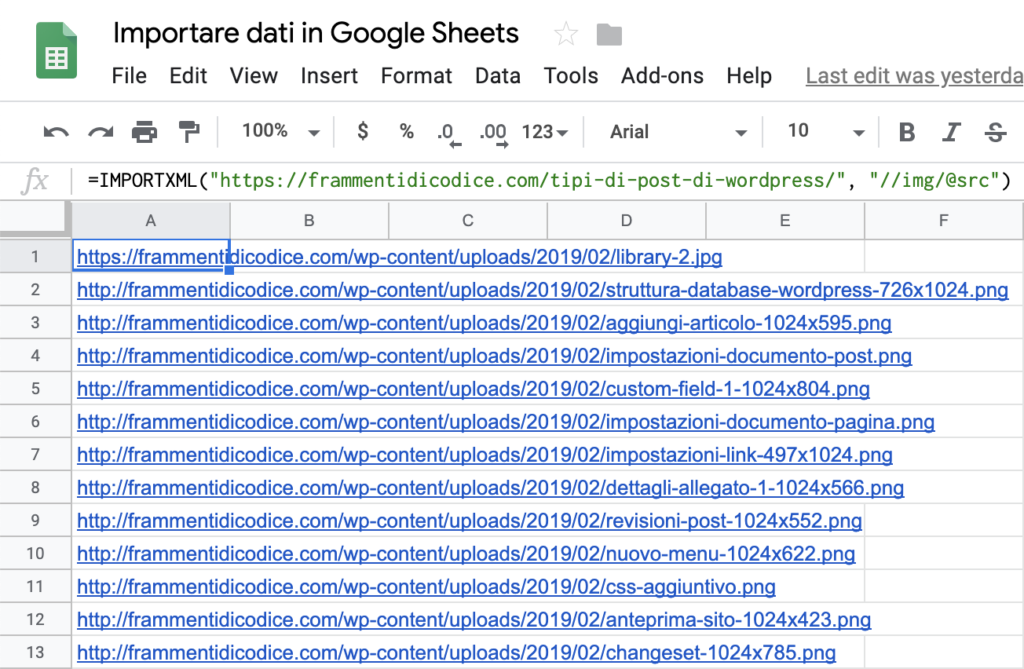
Task: Redo the last action
Action: (x=101, y=132)
